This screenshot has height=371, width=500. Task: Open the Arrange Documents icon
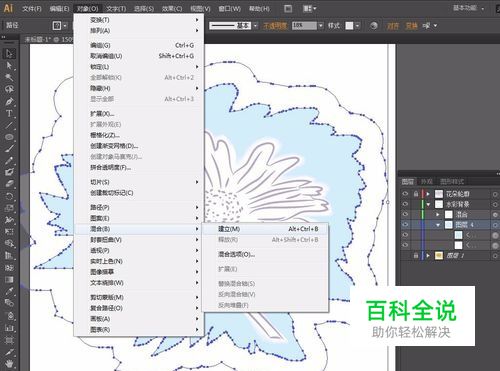coord(309,9)
